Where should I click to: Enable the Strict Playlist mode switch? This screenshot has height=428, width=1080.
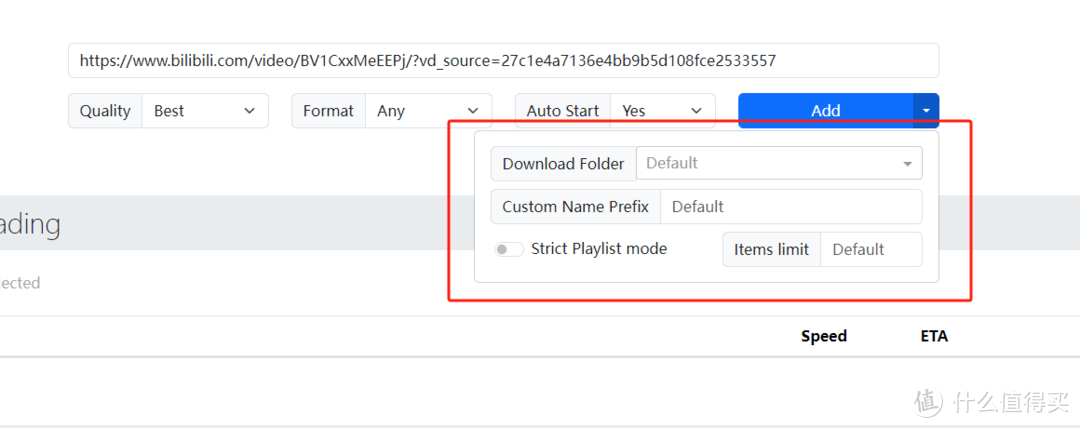509,250
